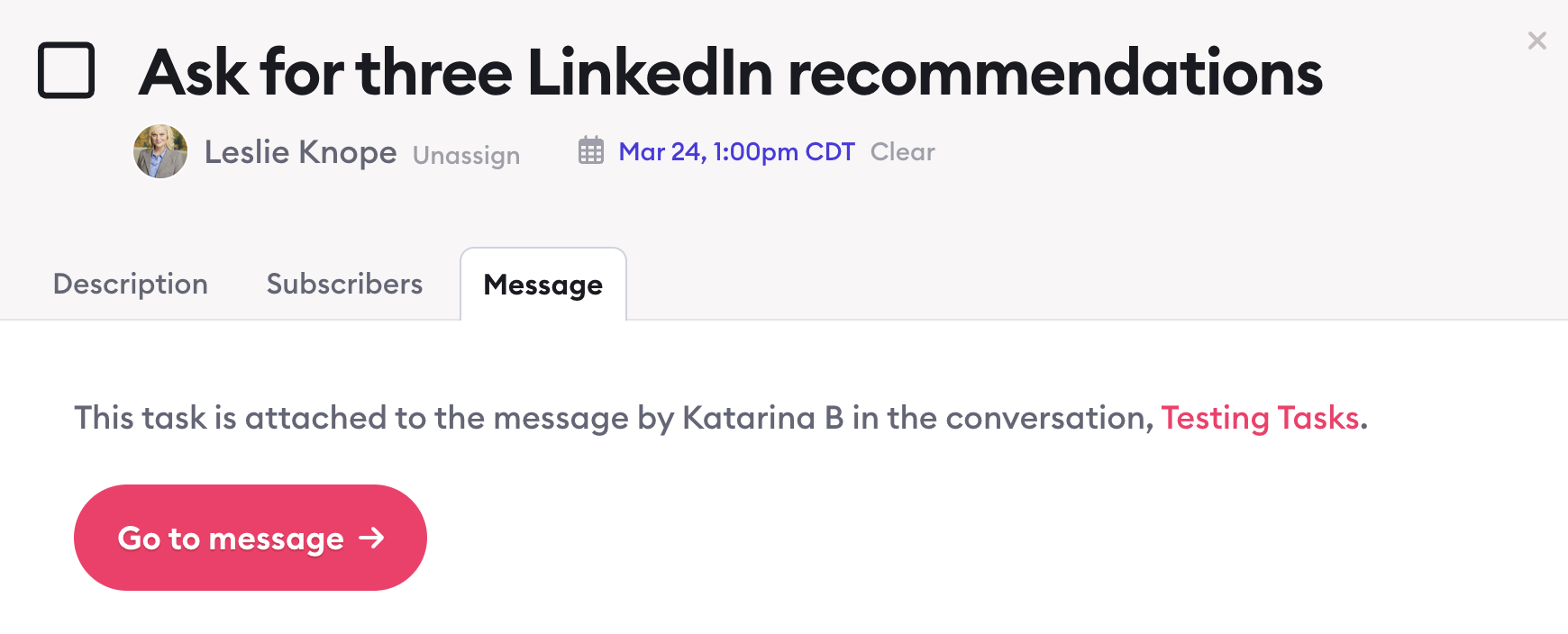Select the assignee name Leslie Knope
The height and width of the screenshot is (634, 1568).
pyautogui.click(x=300, y=152)
